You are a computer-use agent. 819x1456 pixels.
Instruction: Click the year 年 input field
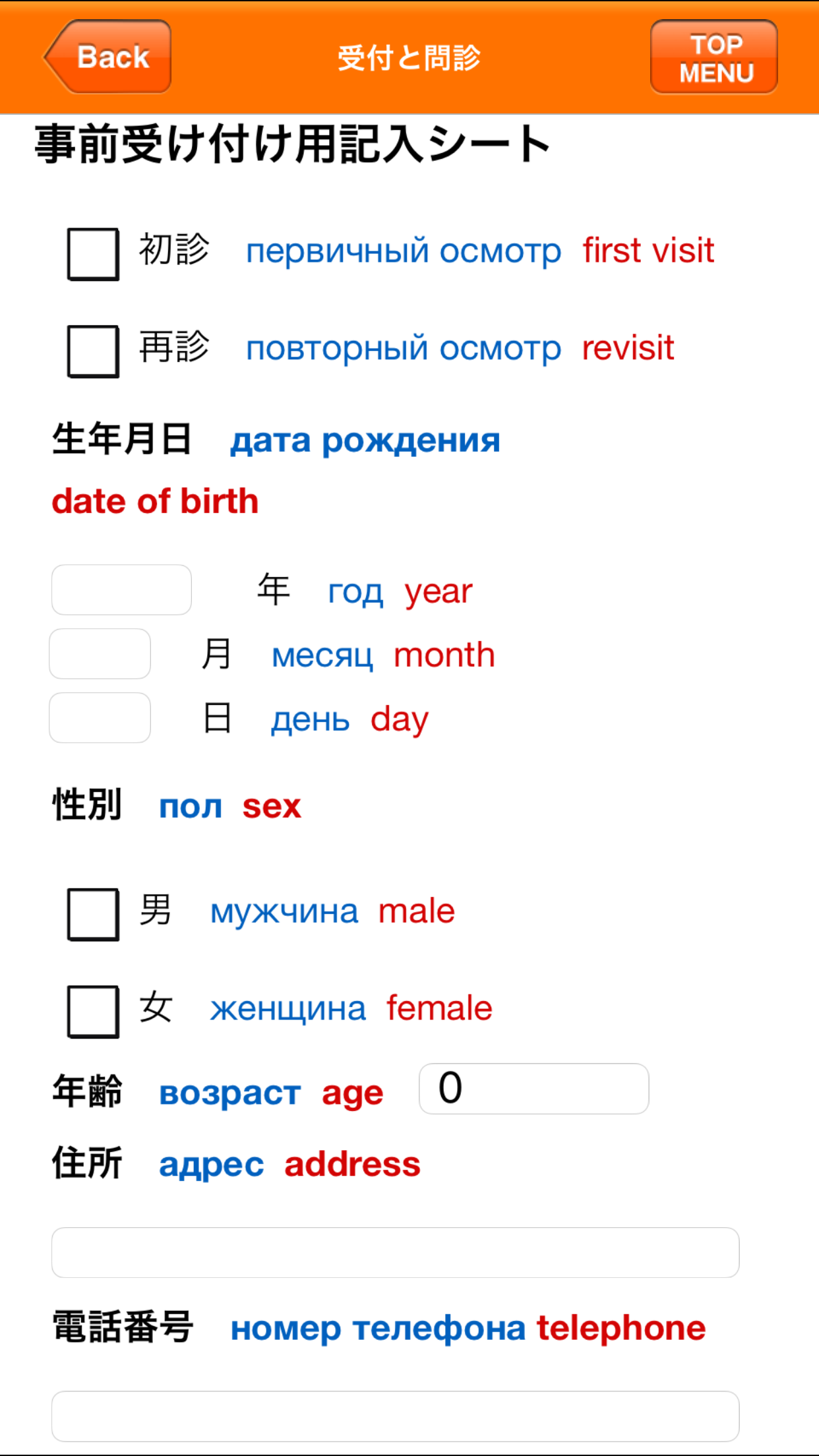coord(121,589)
